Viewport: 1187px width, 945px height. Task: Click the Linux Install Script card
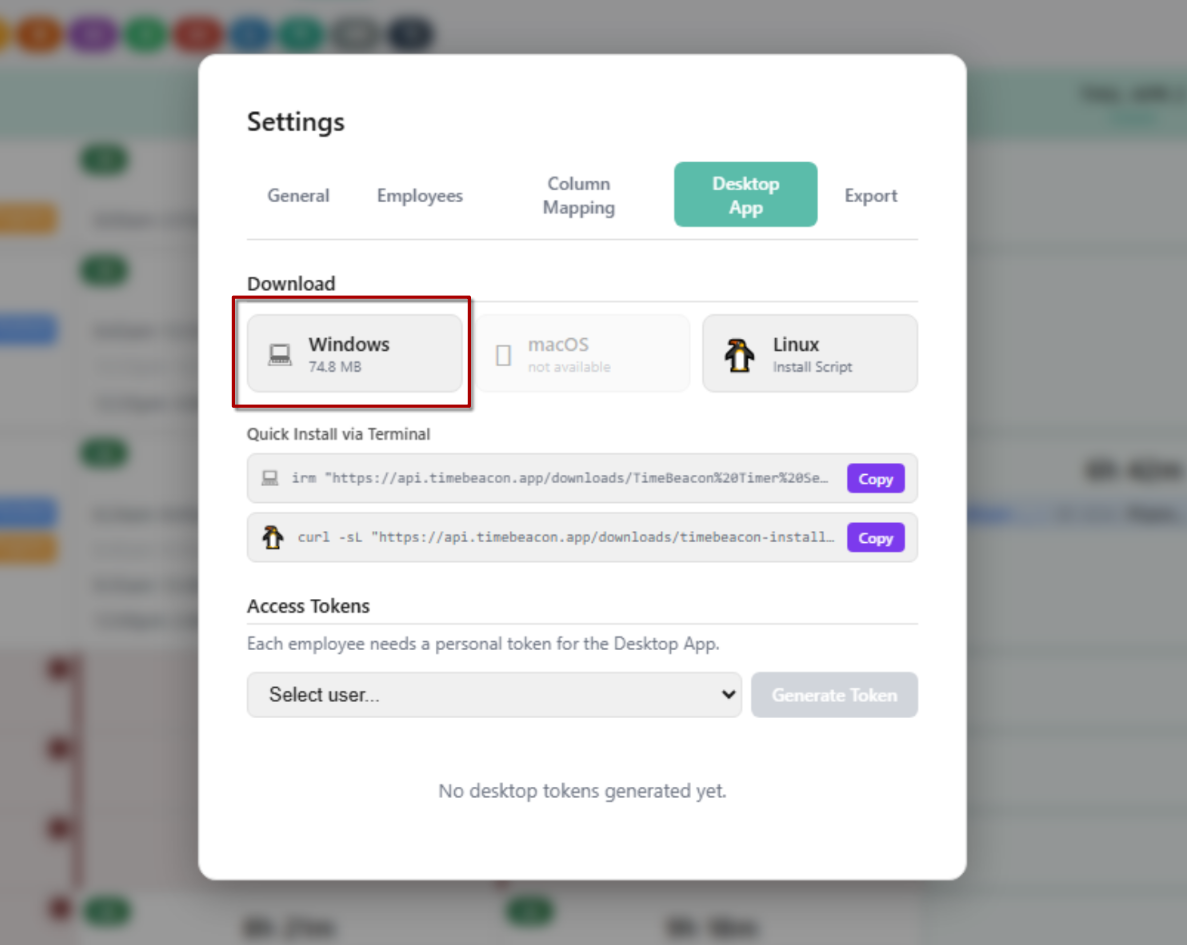pos(810,353)
